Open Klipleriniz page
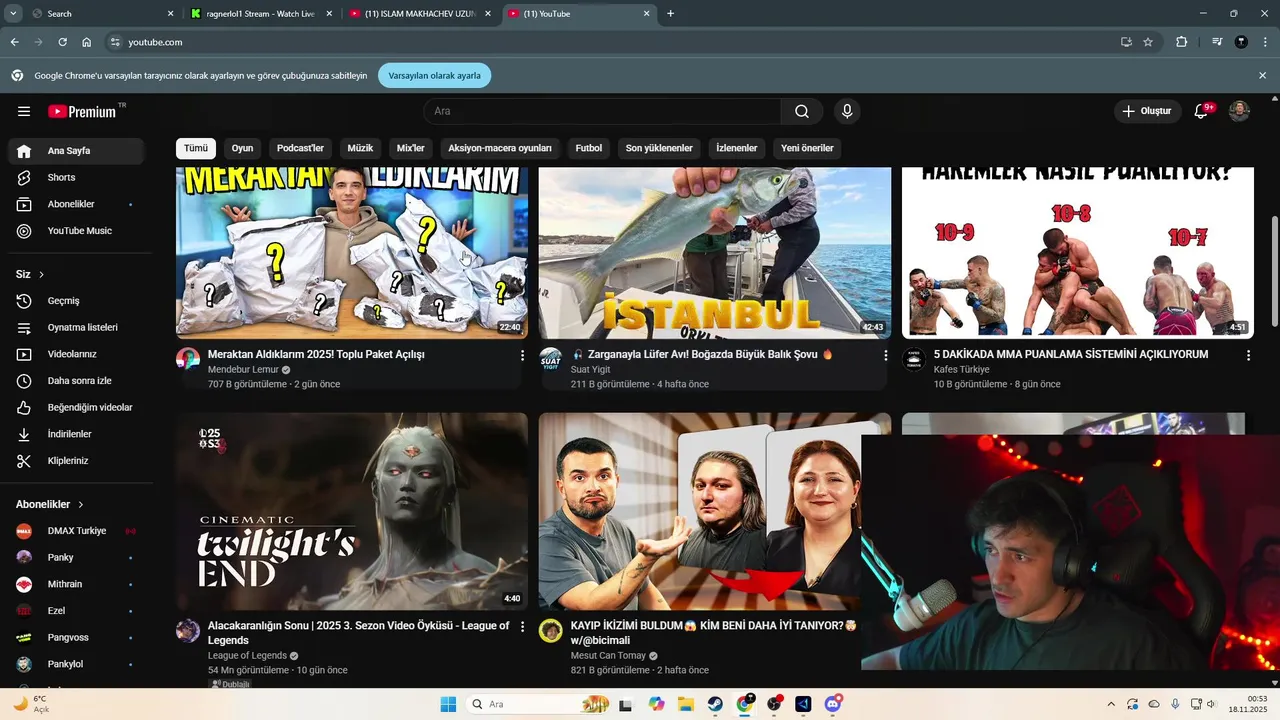 pos(76,461)
